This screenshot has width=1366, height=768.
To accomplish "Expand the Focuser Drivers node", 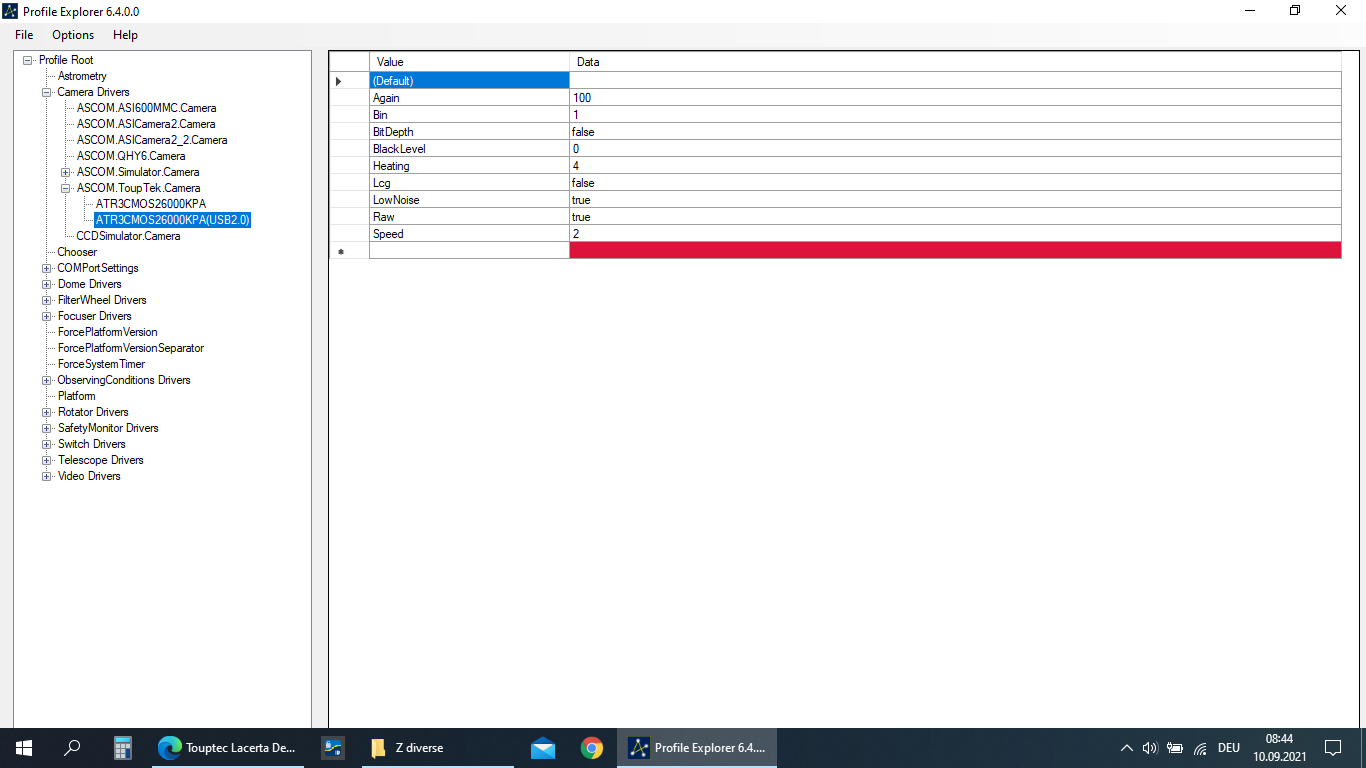I will tap(47, 316).
